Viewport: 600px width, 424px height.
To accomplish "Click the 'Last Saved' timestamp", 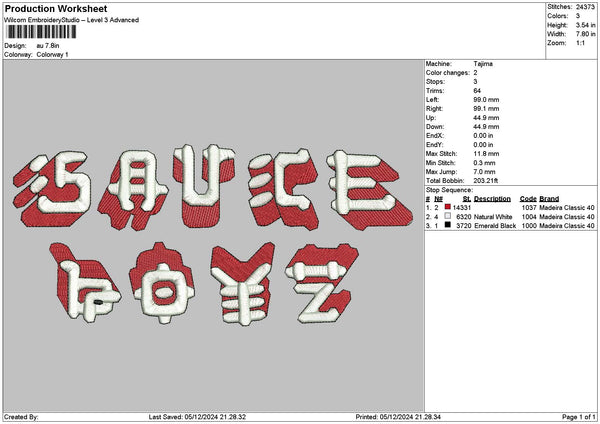I will tap(197, 417).
